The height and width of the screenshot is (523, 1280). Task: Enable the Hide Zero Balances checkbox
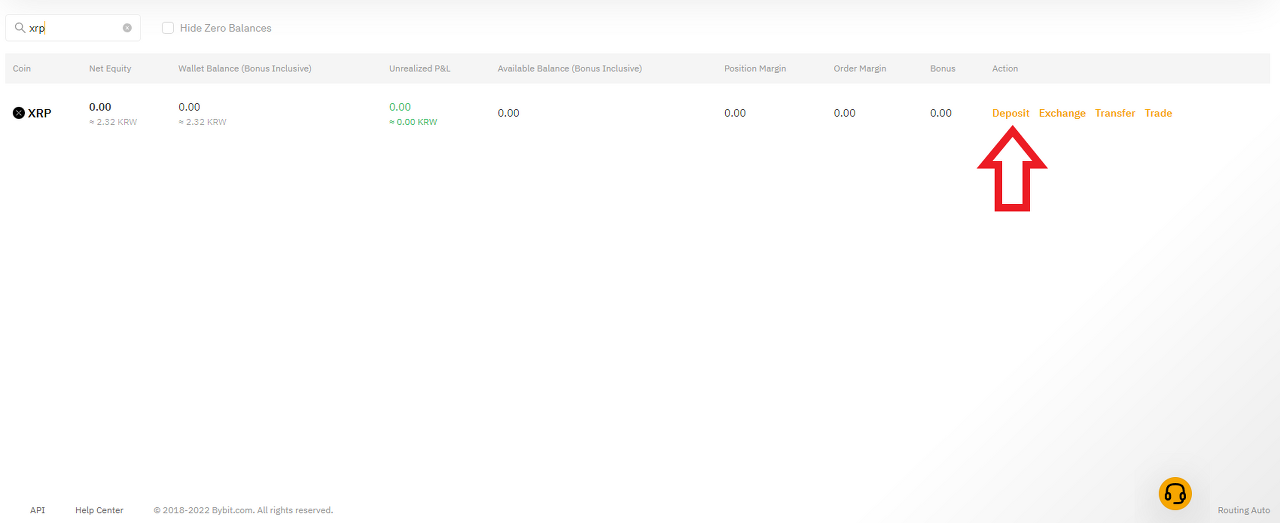tap(168, 28)
